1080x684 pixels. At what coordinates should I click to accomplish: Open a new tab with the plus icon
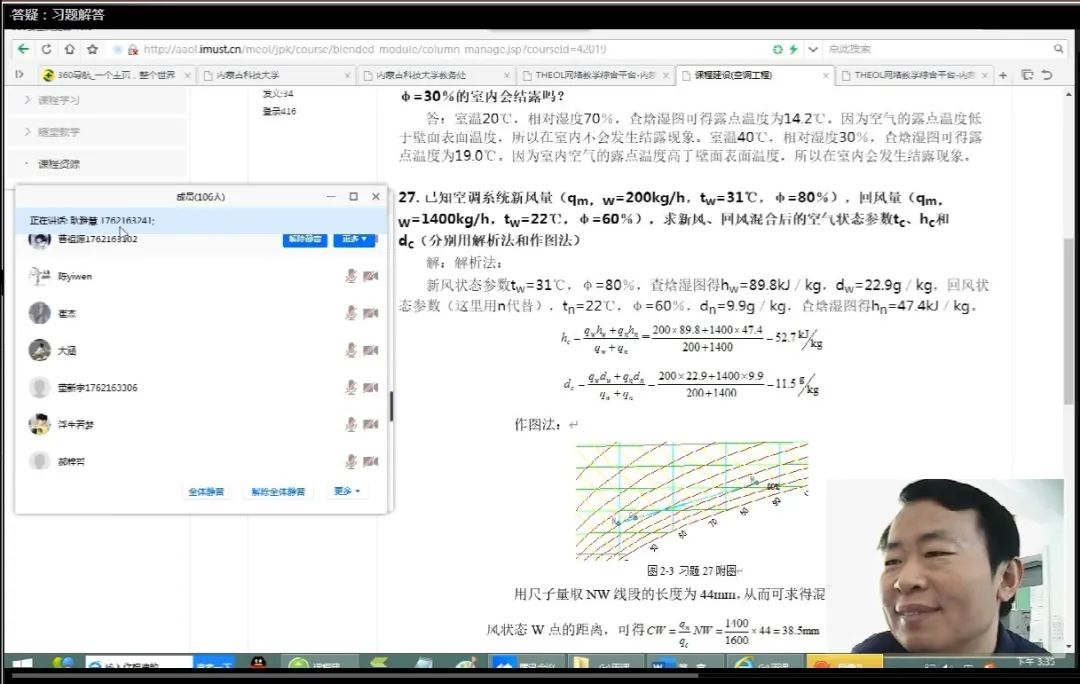(x=1005, y=75)
